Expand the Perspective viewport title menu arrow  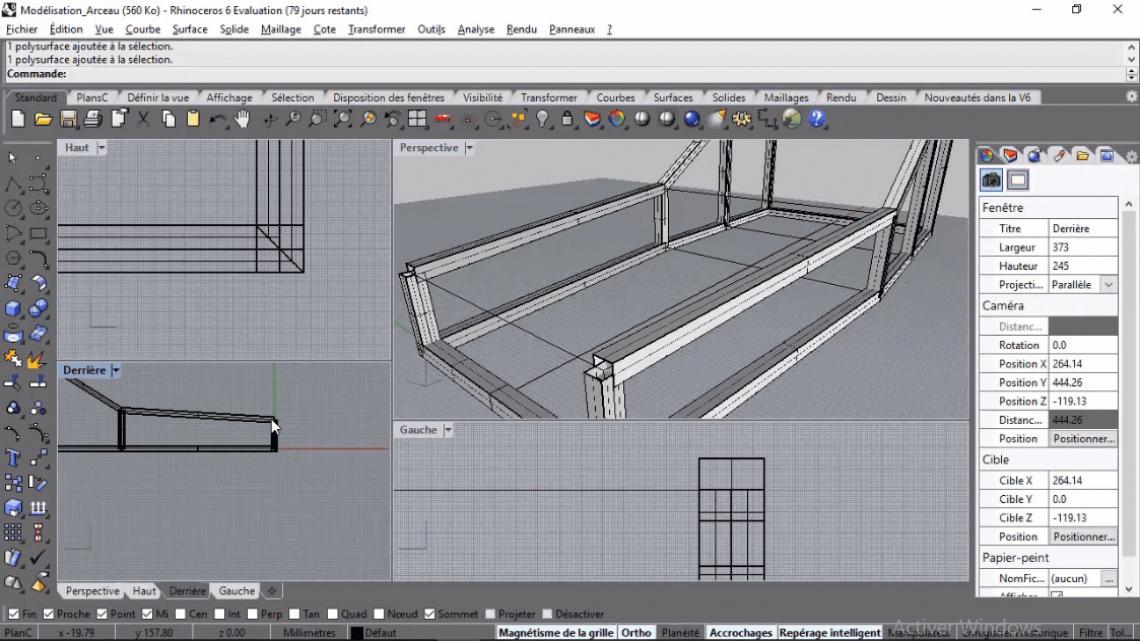(469, 148)
